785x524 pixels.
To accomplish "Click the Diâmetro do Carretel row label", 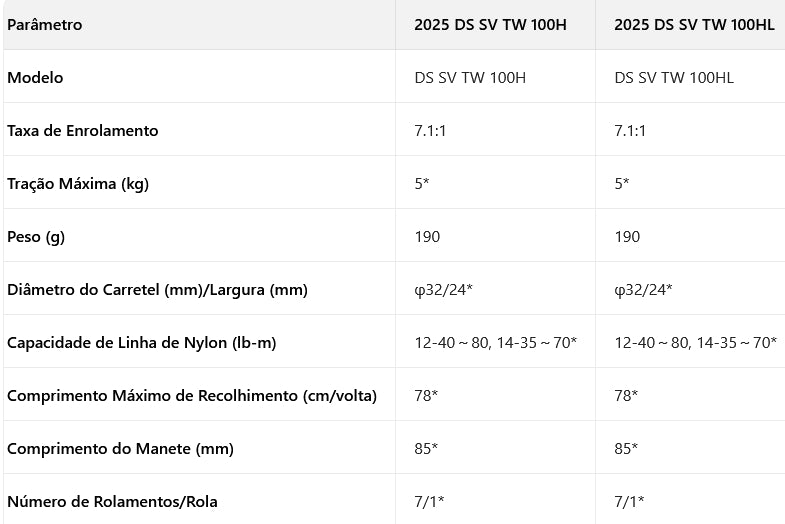I will pos(157,289).
